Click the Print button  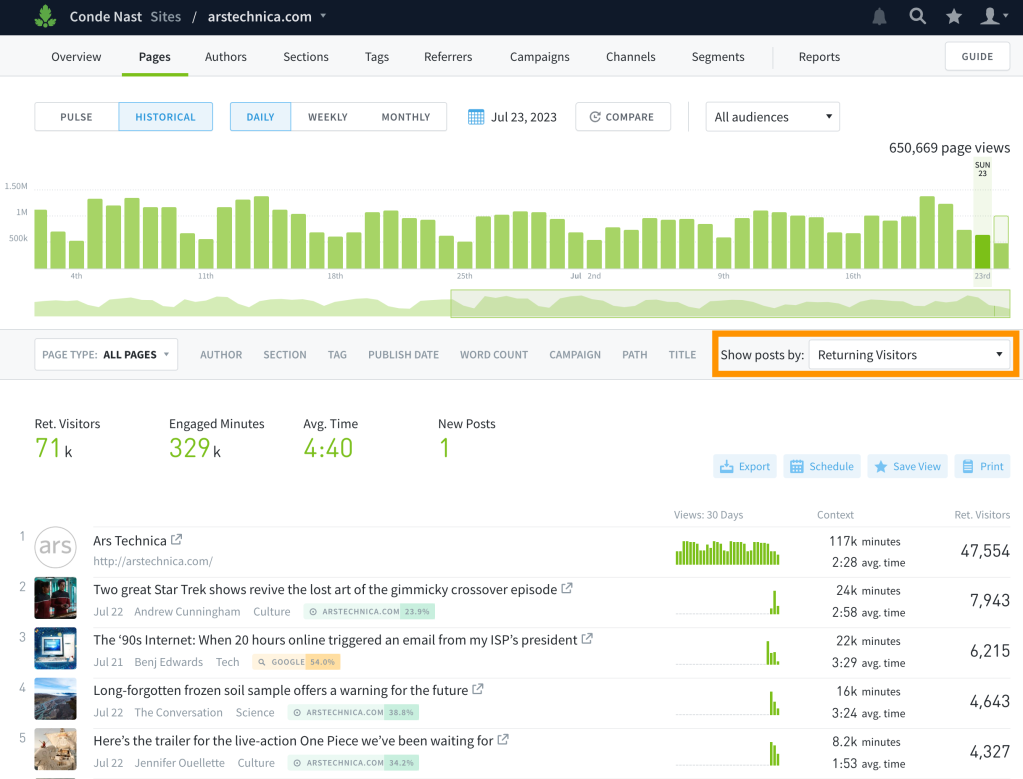[983, 466]
